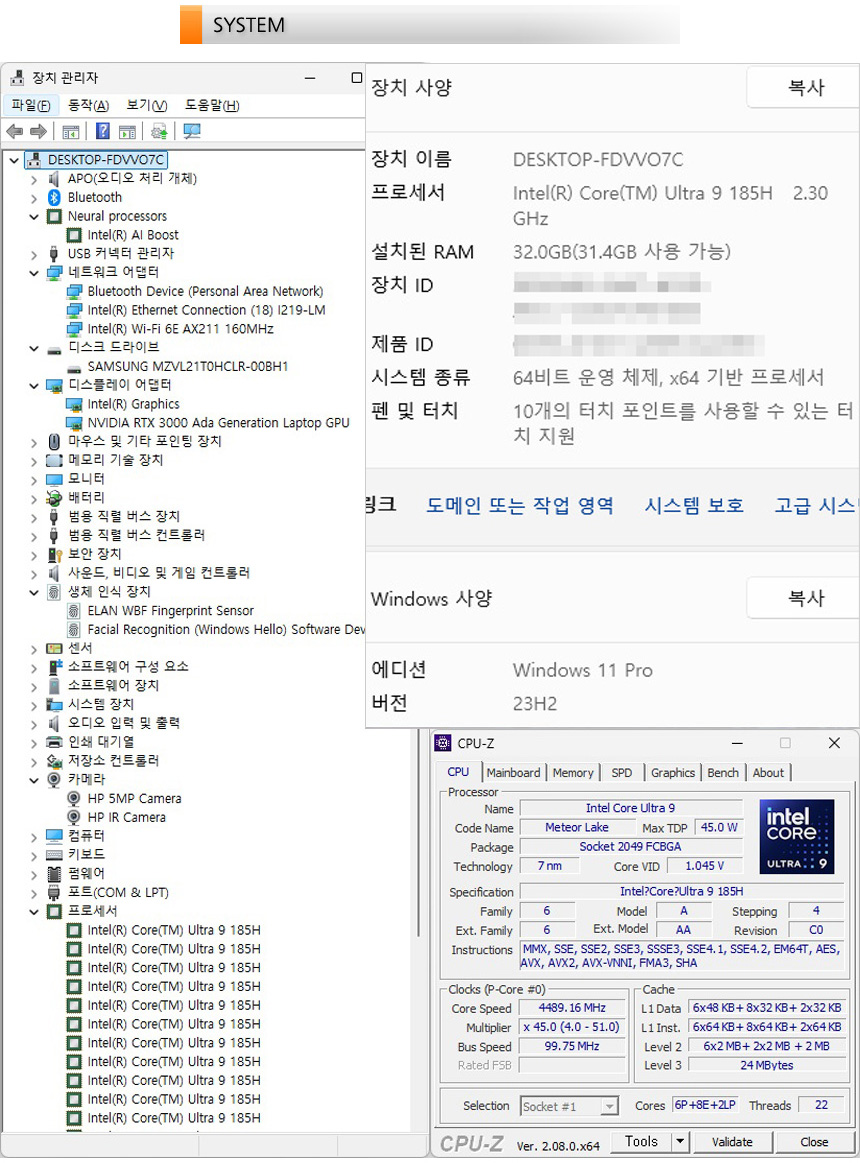Click the Intel Core Ultra 9 logo in CPU-Z
This screenshot has height=1163, width=860.
pos(796,836)
